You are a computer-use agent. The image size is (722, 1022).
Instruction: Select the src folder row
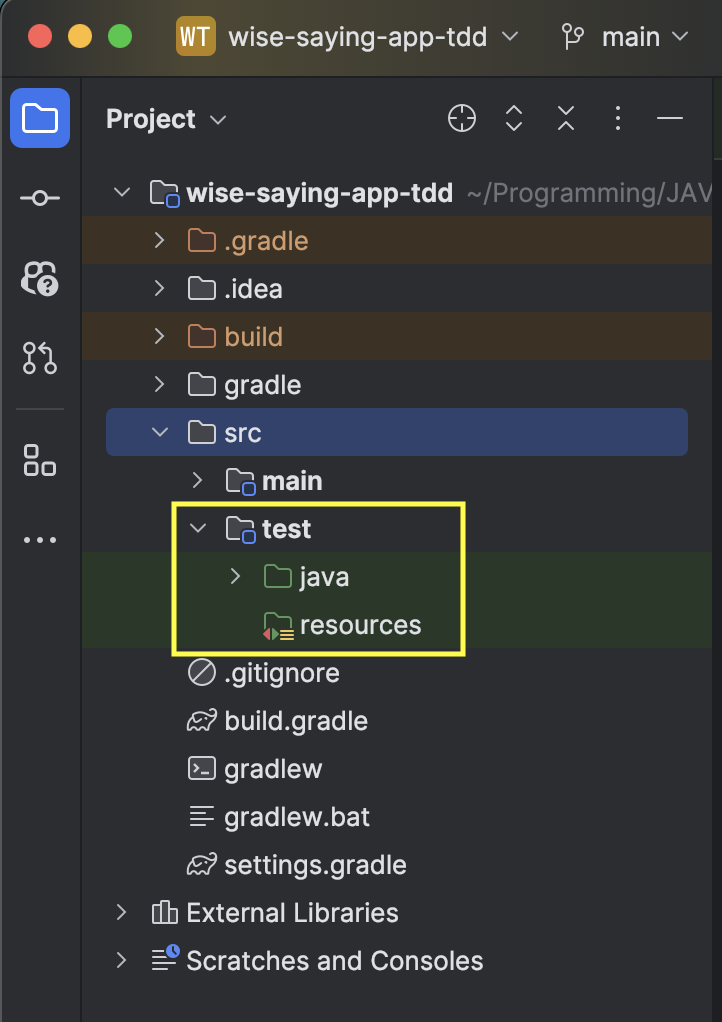(x=397, y=432)
